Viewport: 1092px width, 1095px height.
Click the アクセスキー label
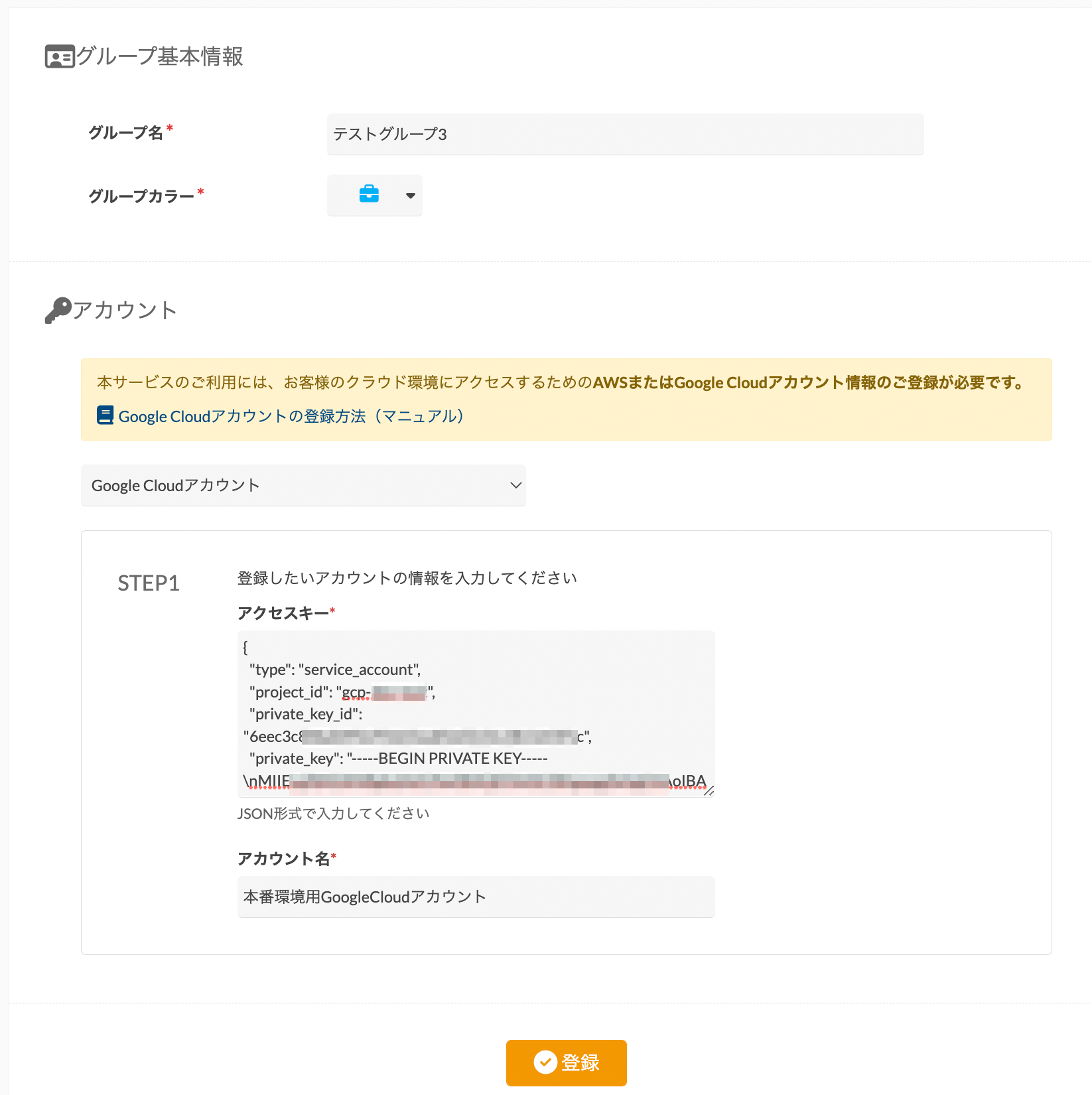tap(283, 613)
